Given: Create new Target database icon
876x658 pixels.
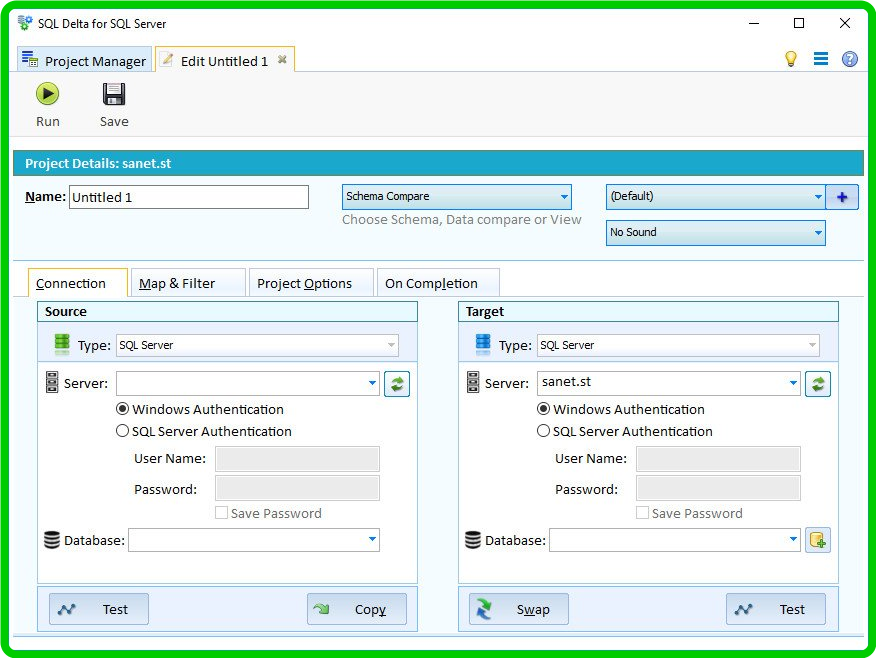Looking at the screenshot, I should pos(818,540).
